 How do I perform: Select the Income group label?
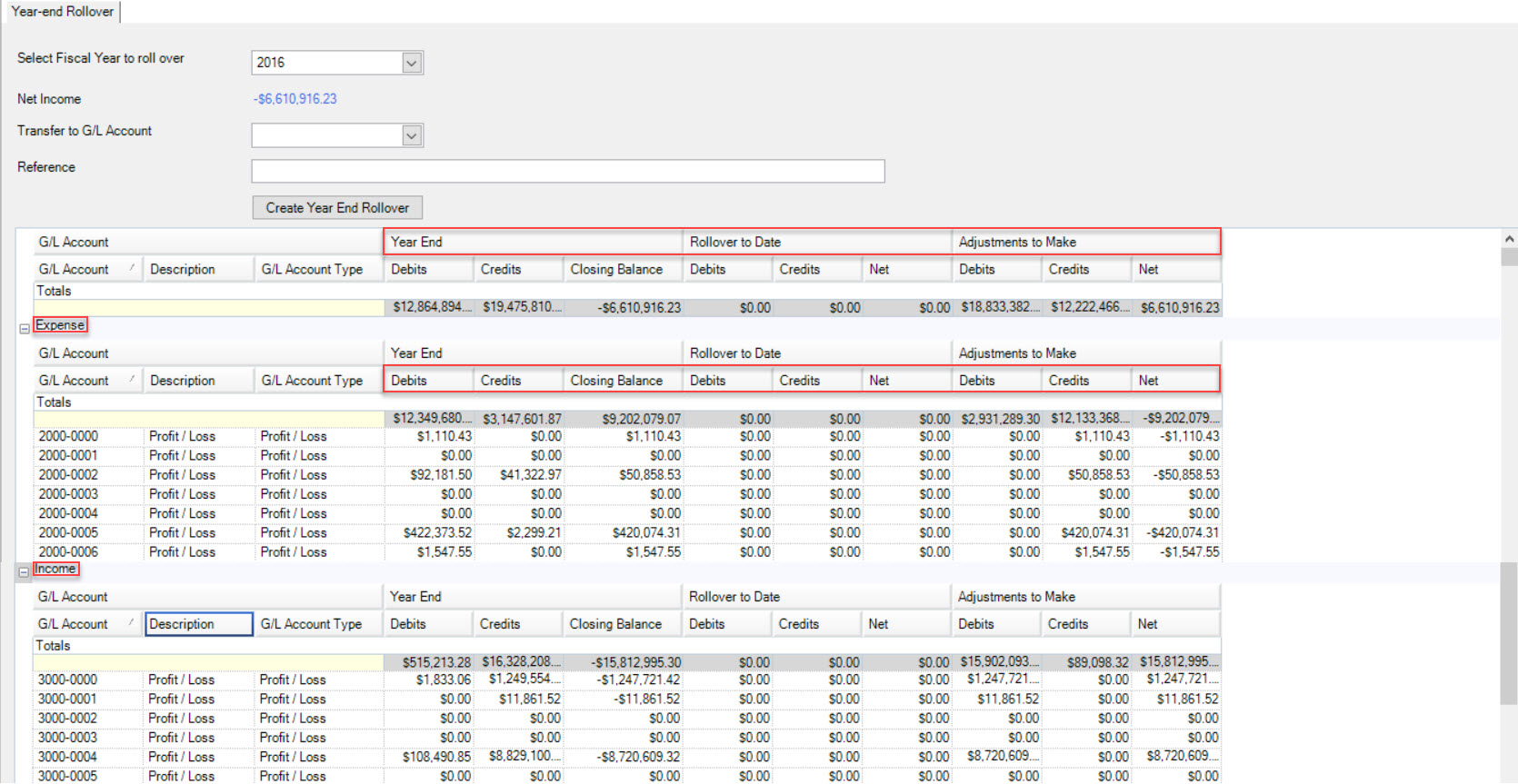click(x=55, y=569)
